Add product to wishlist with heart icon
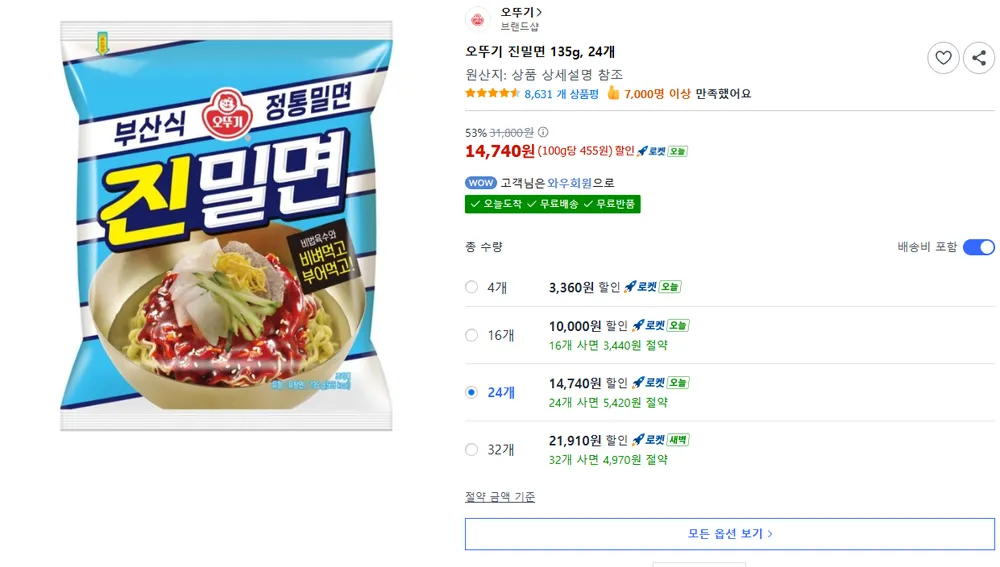1000x567 pixels. pos(943,58)
